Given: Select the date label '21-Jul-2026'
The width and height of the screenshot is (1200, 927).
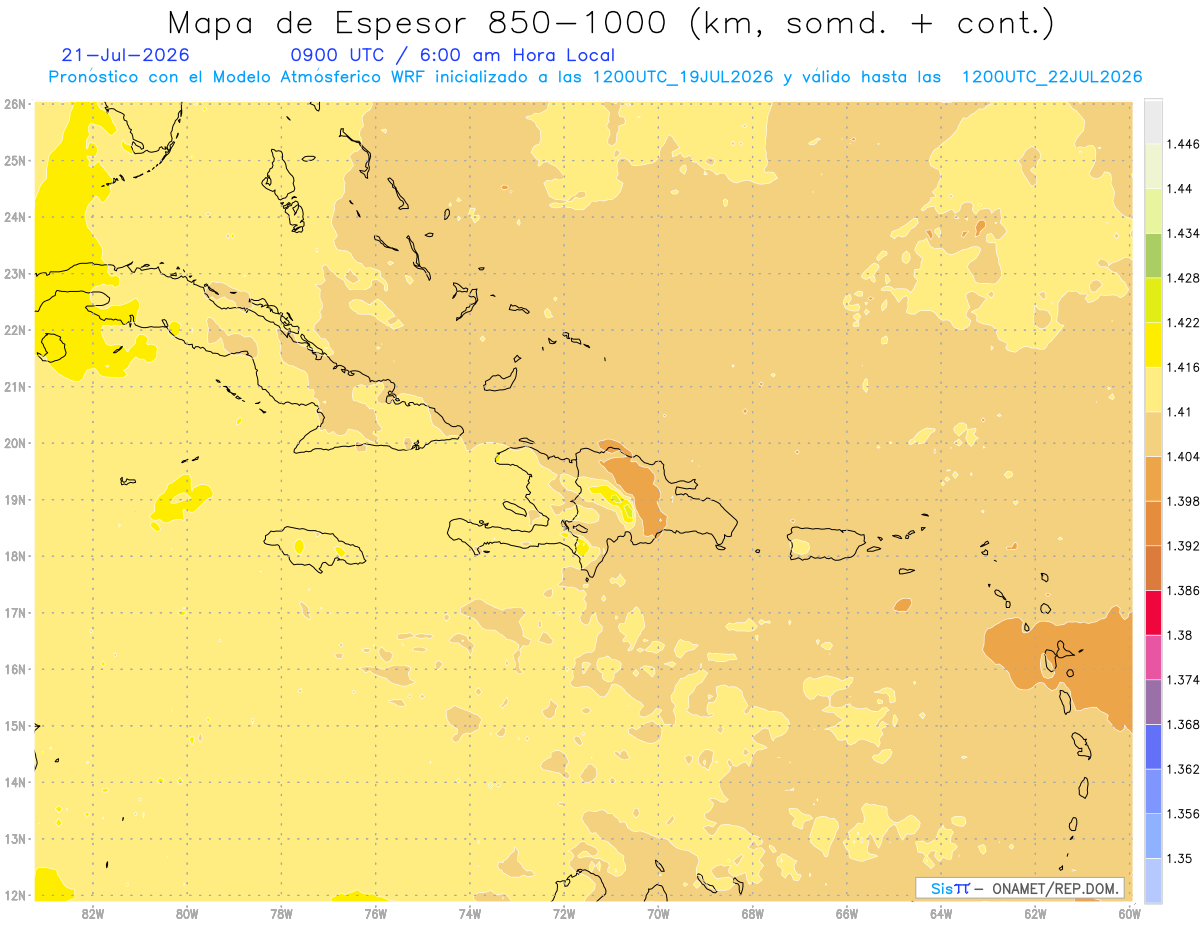Looking at the screenshot, I should coord(125,55).
